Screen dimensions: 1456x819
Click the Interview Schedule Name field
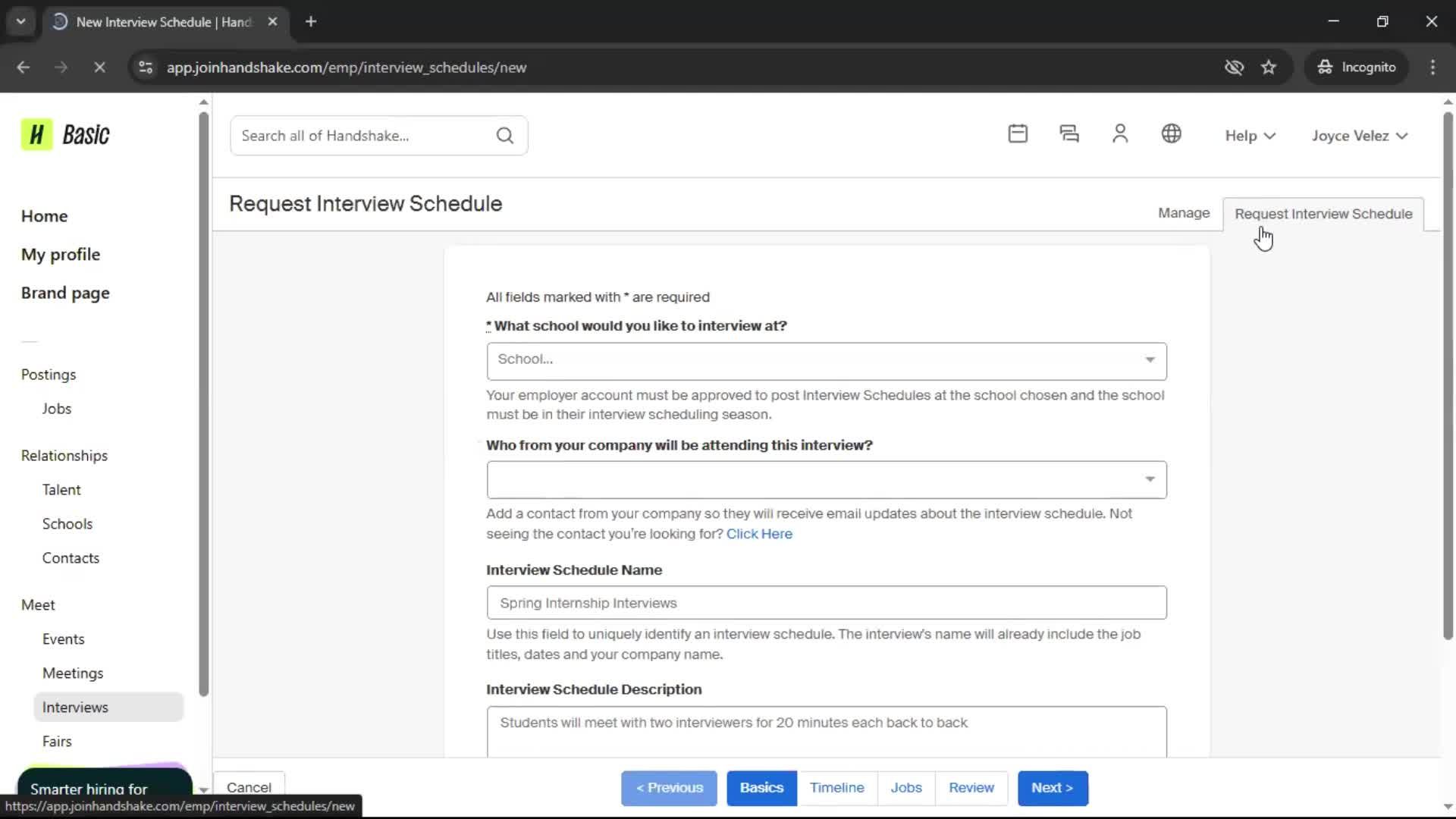click(x=827, y=603)
